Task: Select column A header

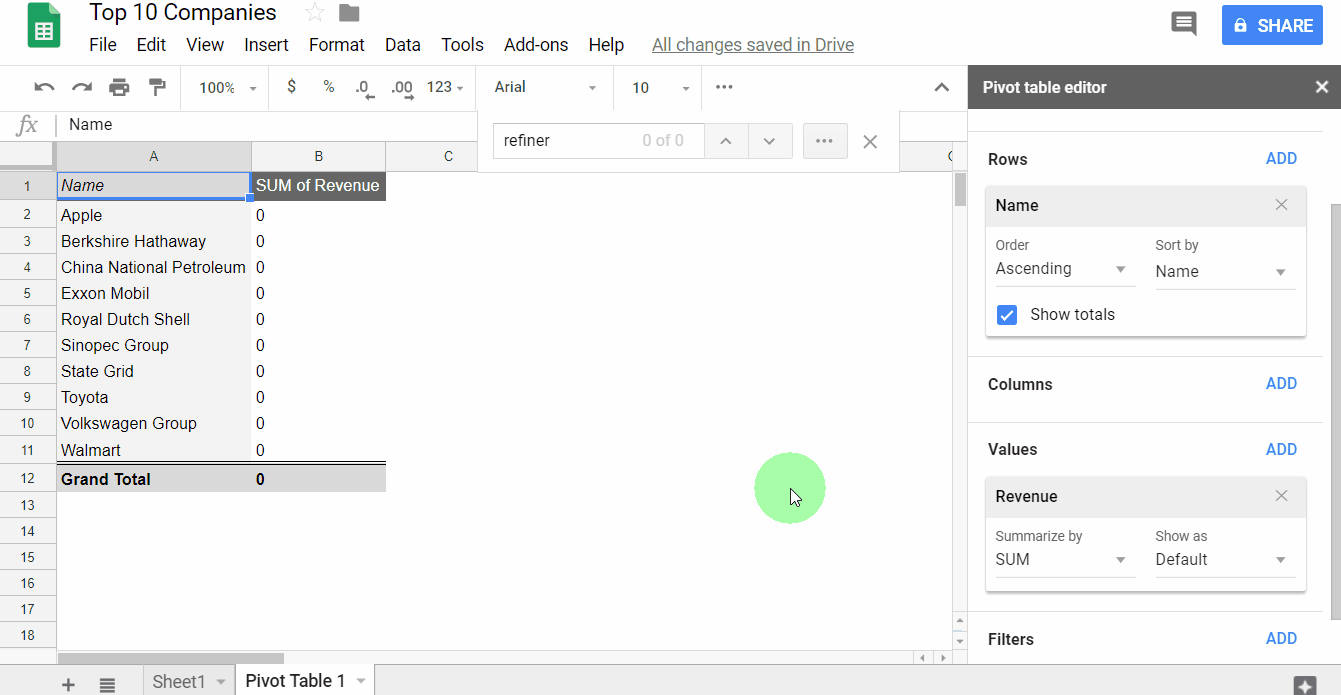Action: point(154,156)
